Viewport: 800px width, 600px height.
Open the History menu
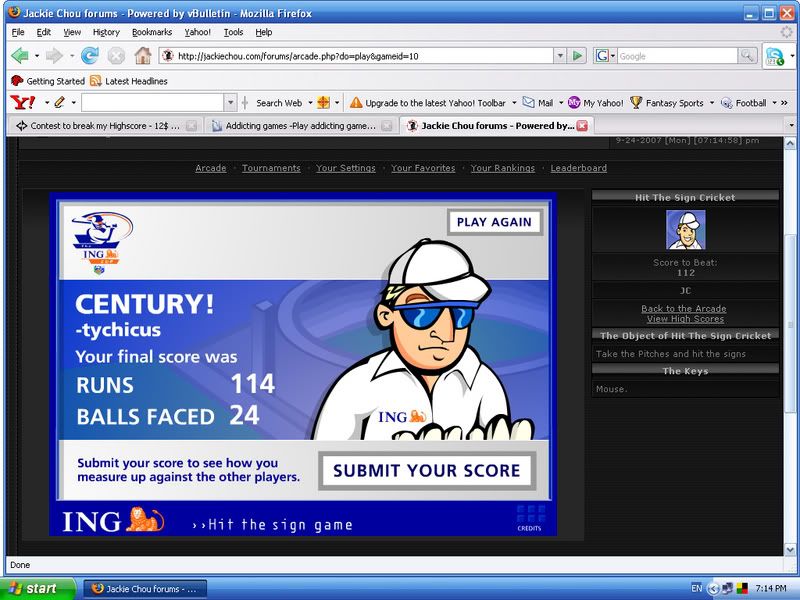(x=106, y=32)
